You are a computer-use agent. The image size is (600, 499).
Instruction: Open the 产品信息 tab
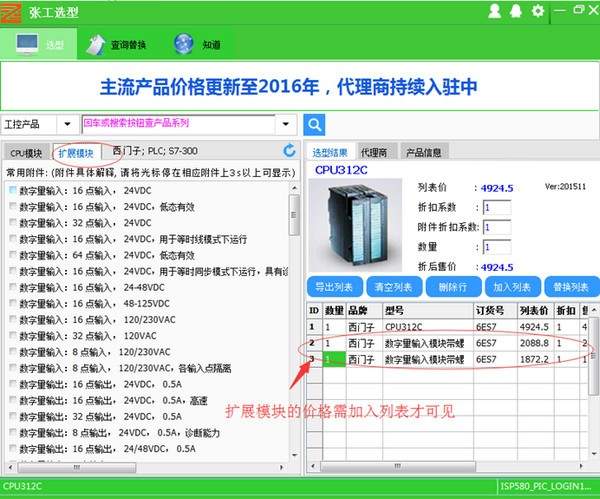pos(423,153)
